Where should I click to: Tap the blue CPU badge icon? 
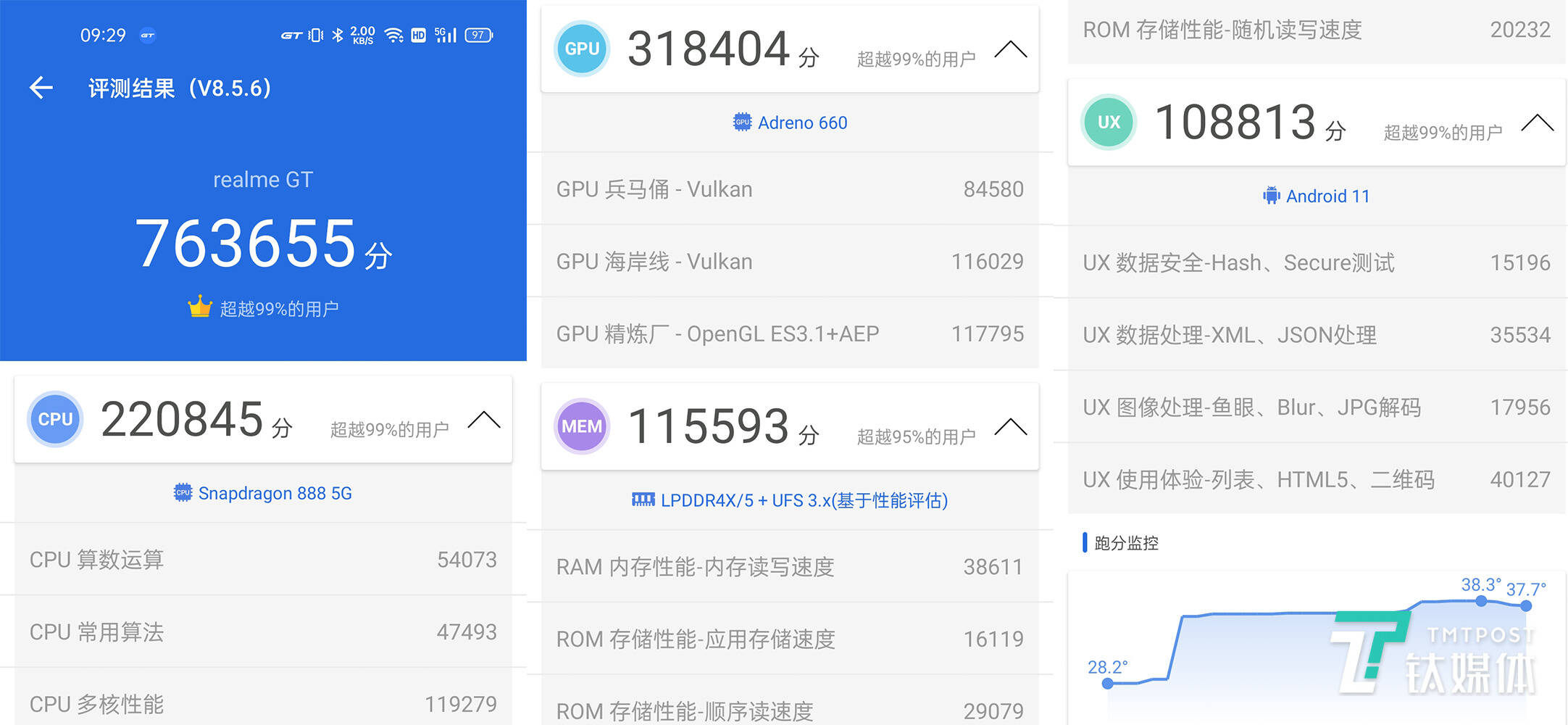[x=55, y=419]
